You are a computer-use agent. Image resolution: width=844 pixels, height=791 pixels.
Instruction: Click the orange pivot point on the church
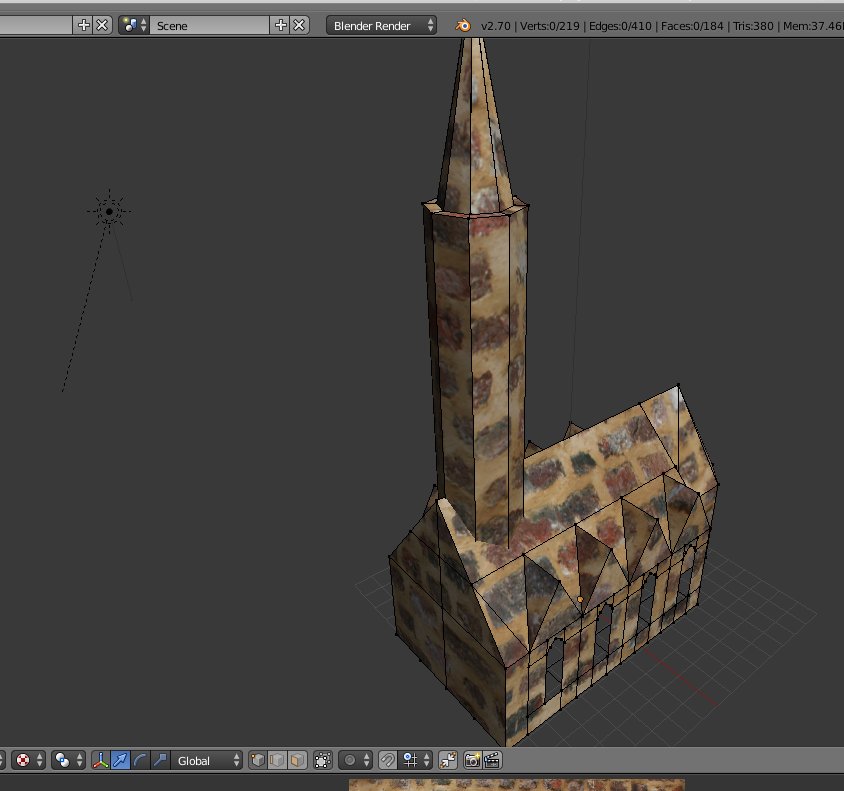580,599
